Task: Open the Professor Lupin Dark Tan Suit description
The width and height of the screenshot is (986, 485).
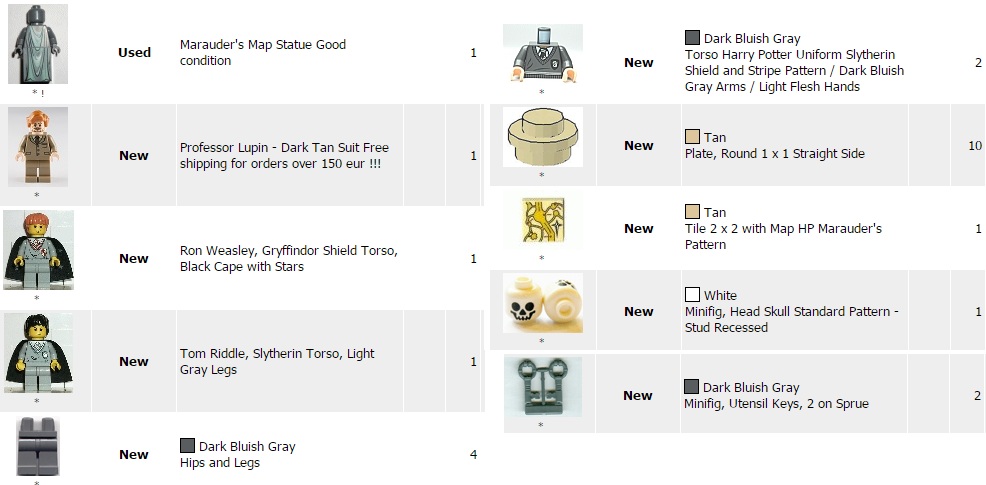Action: 284,156
